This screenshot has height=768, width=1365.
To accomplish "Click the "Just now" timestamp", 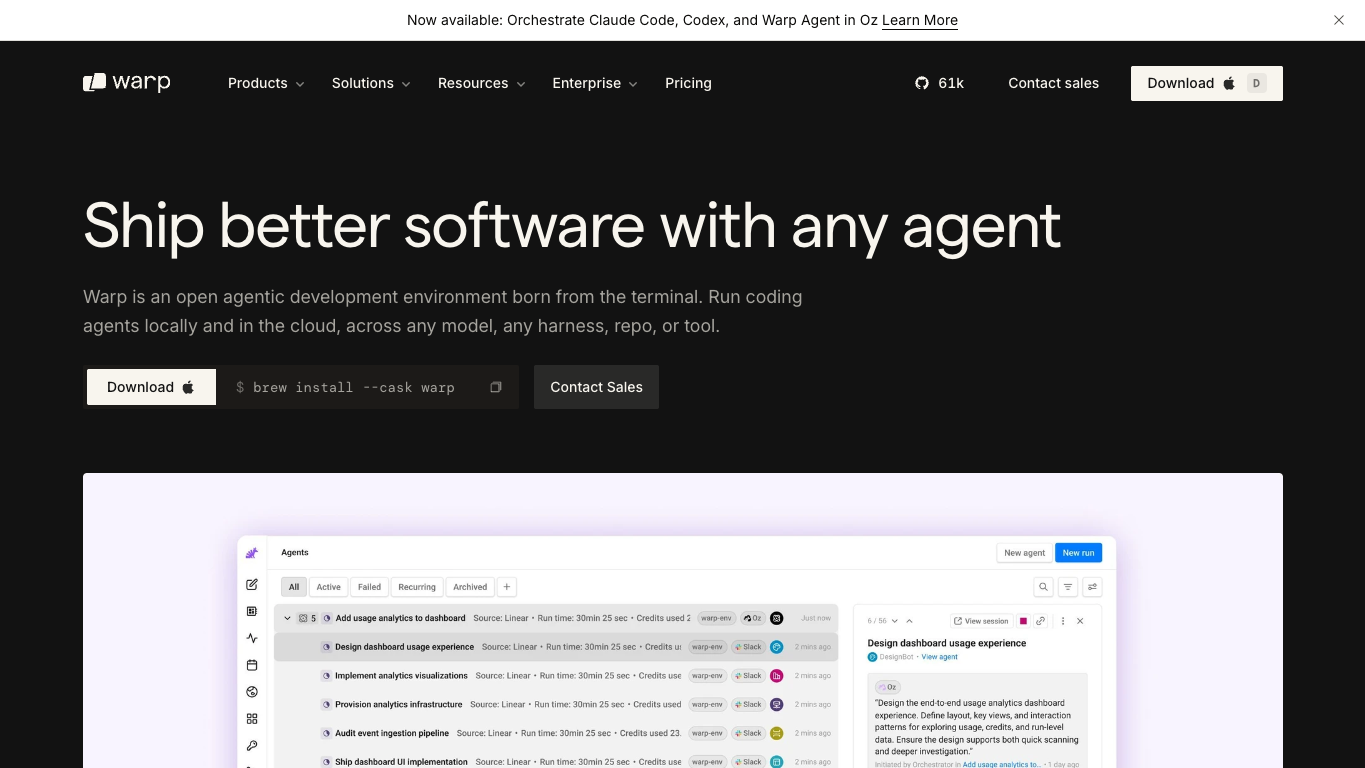I will 816,618.
